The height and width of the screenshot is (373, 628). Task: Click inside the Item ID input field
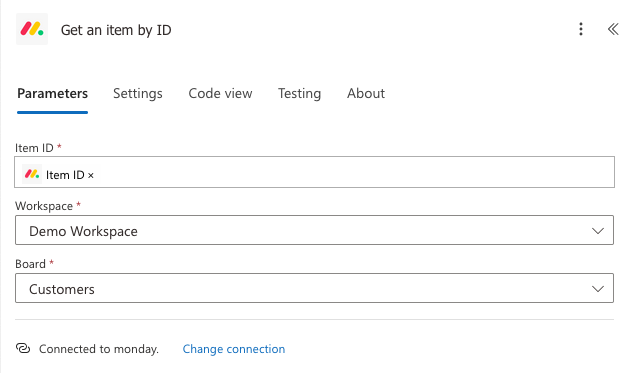pos(314,172)
